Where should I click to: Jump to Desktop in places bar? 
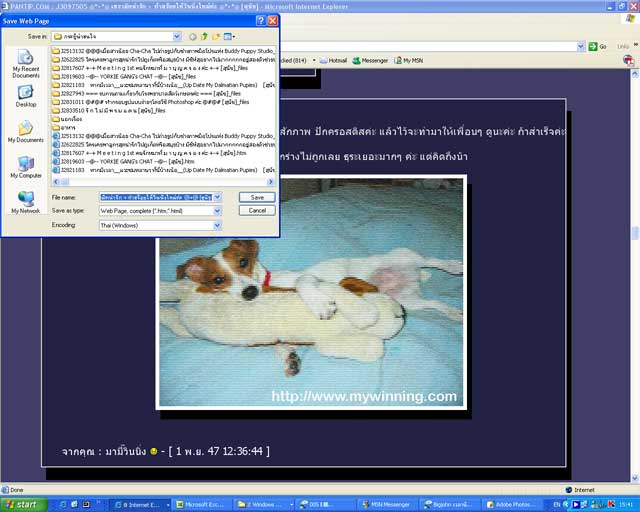26,96
